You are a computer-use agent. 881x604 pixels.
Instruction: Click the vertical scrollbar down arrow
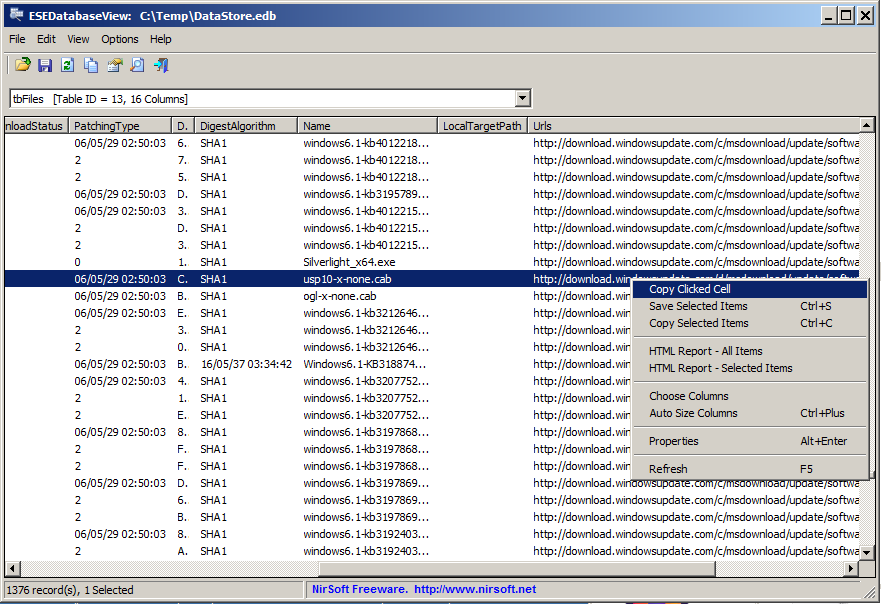pos(866,553)
